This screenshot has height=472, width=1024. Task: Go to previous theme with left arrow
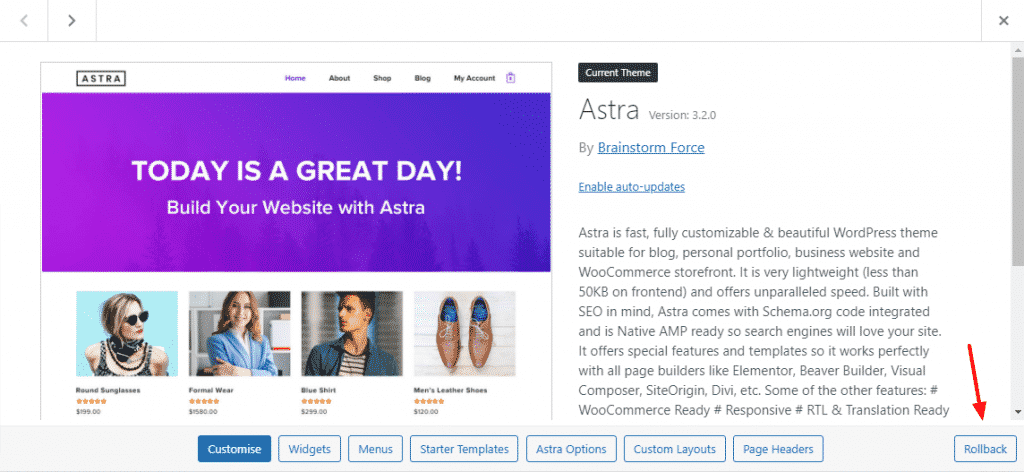coord(24,21)
